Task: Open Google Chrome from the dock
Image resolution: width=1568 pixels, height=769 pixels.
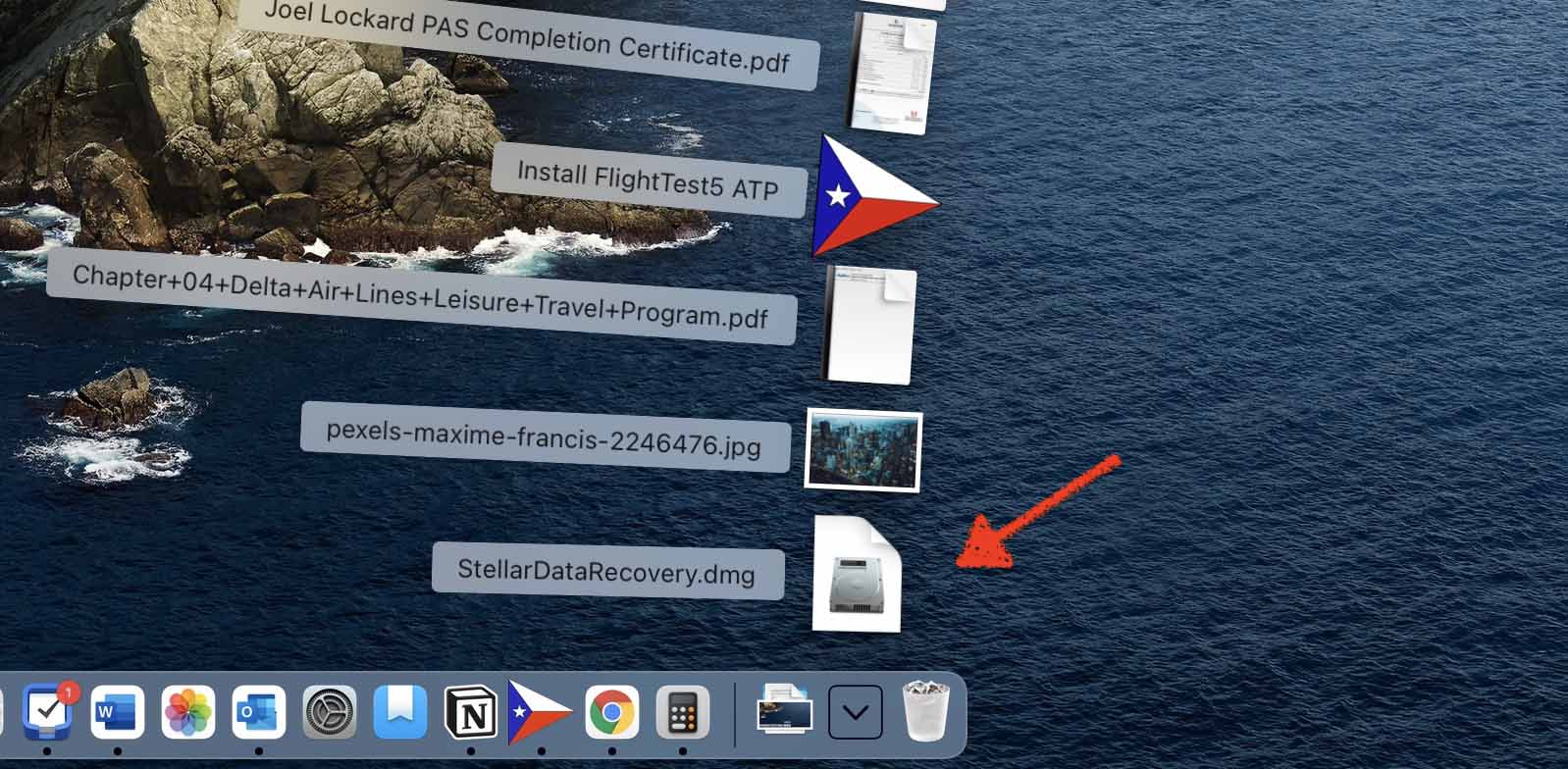Action: tap(612, 712)
